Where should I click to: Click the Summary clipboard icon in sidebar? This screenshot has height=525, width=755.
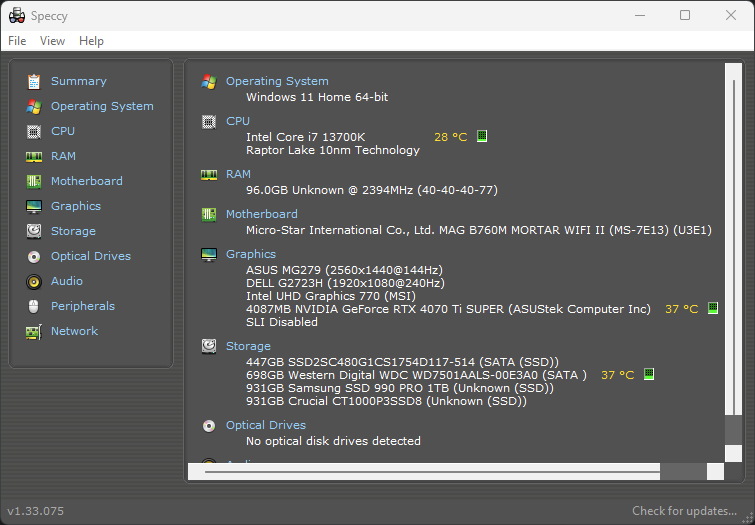[34, 81]
